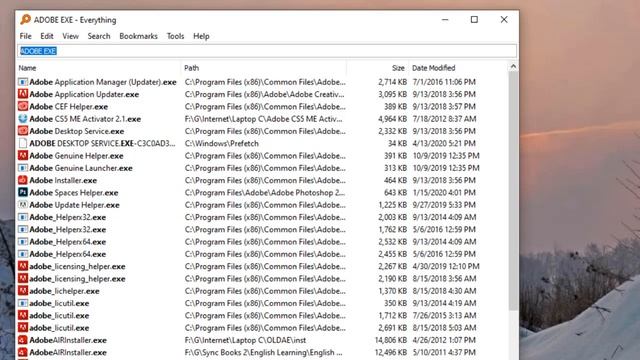Click the path C:\Windows\Prefetch
The width and height of the screenshot is (640, 360).
pos(222,143)
